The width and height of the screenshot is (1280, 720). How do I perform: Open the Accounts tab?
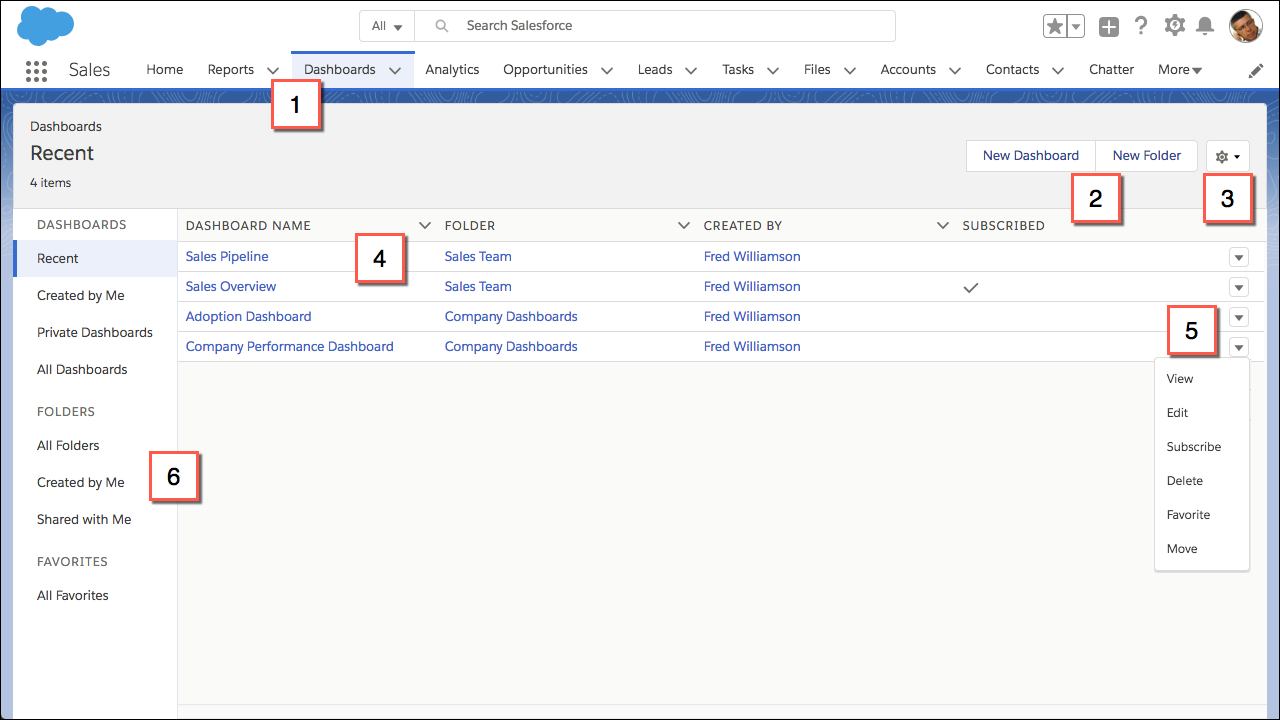908,70
